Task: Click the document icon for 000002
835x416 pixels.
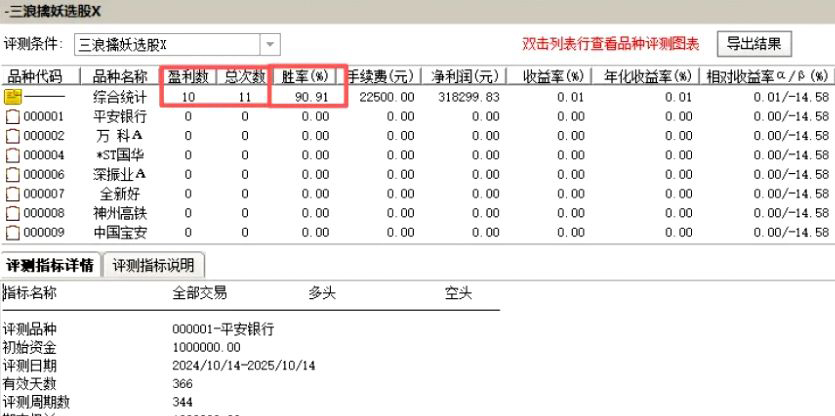Action: (x=13, y=136)
